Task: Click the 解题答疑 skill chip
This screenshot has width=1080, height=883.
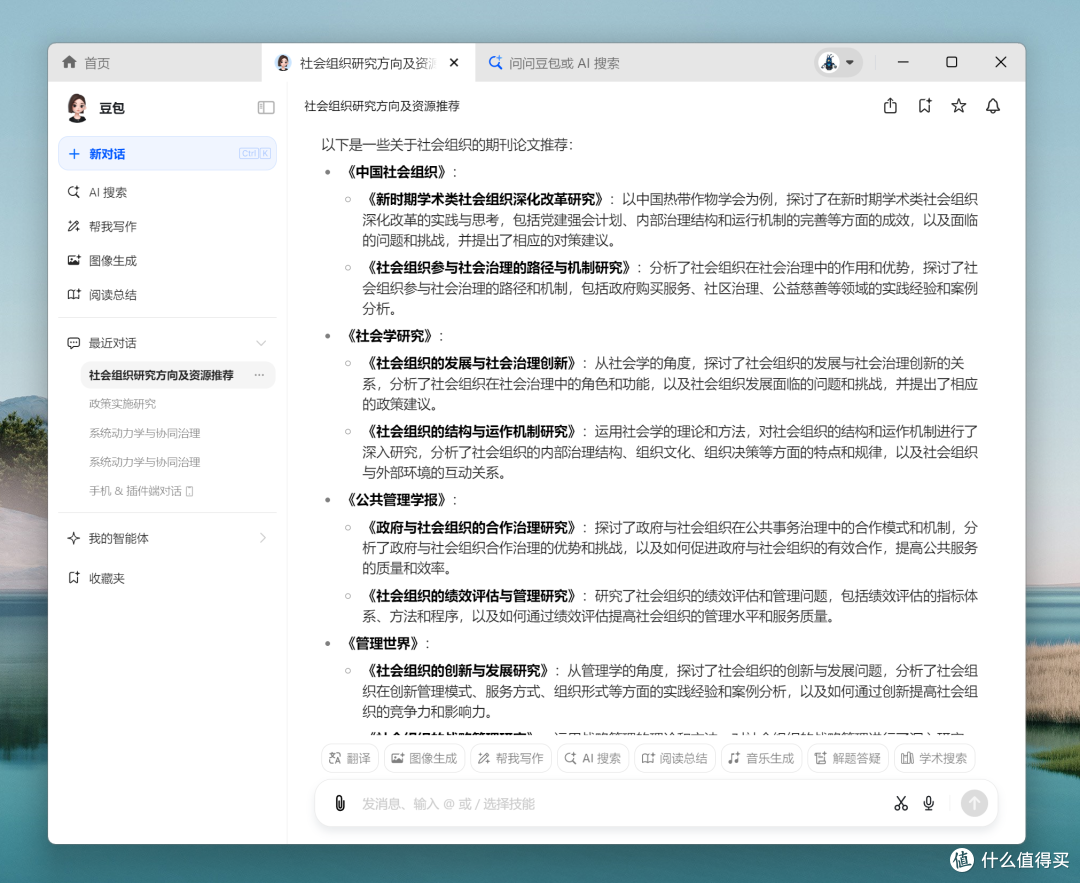Action: [848, 758]
